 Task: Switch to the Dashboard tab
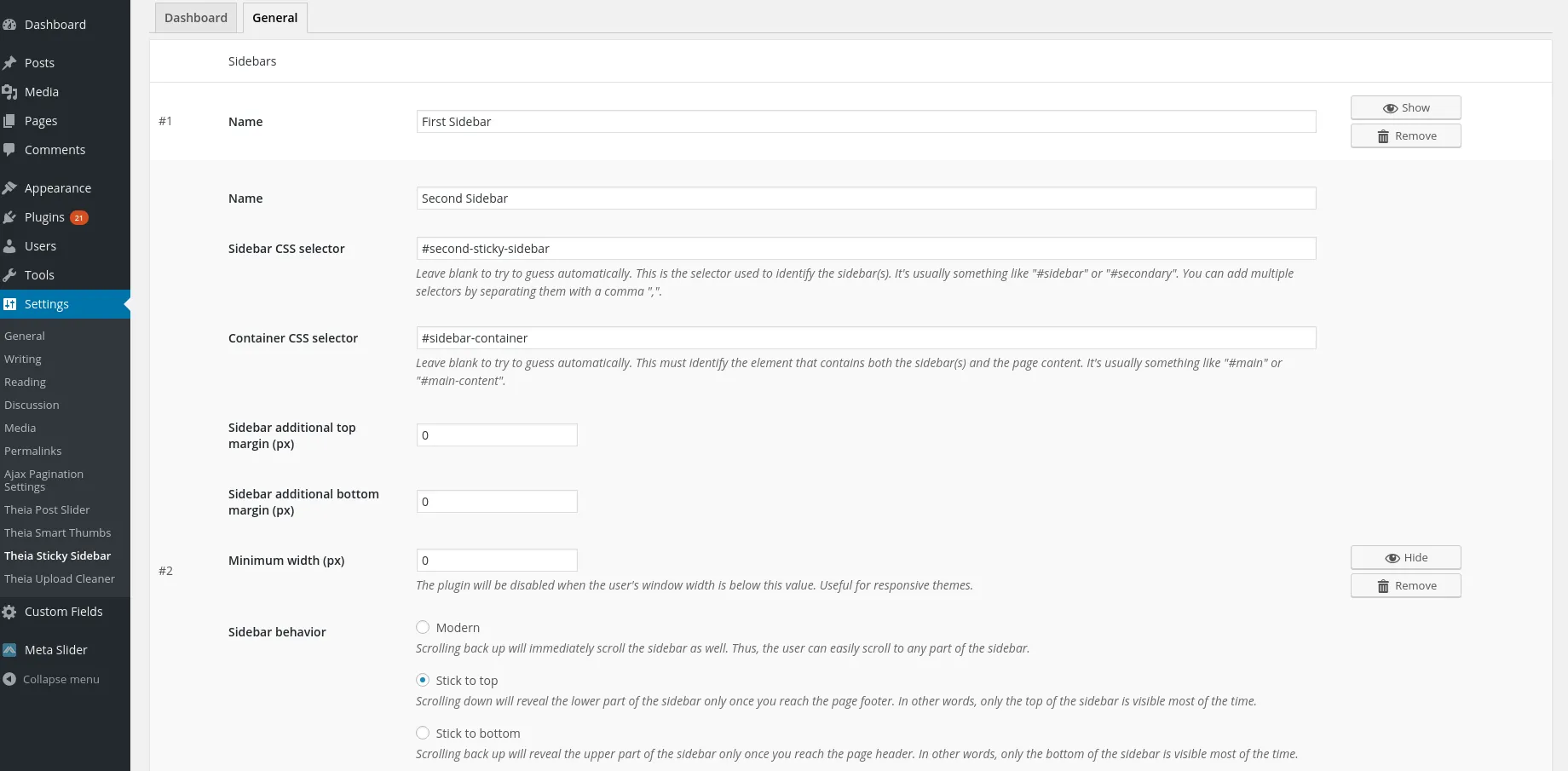(196, 18)
